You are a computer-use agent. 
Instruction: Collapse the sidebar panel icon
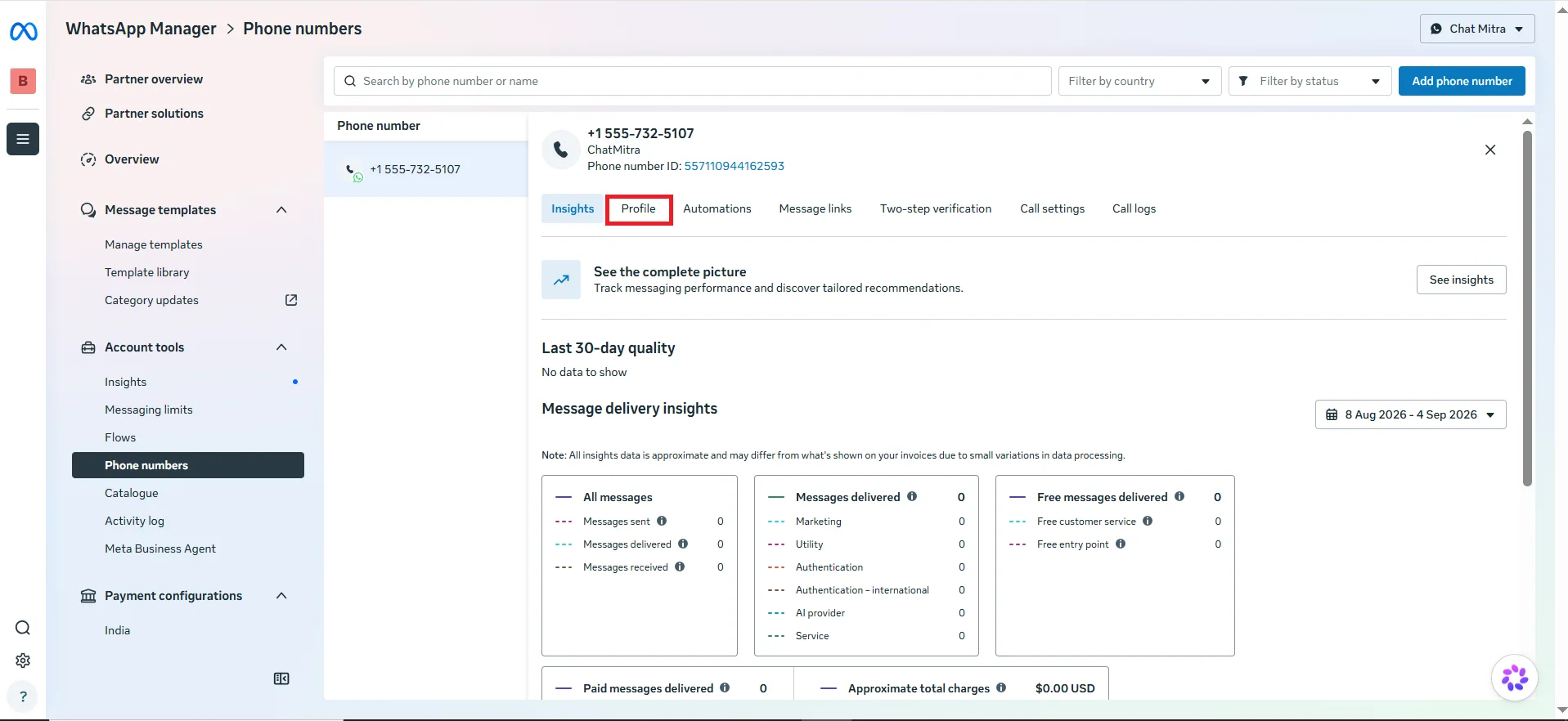tap(281, 678)
